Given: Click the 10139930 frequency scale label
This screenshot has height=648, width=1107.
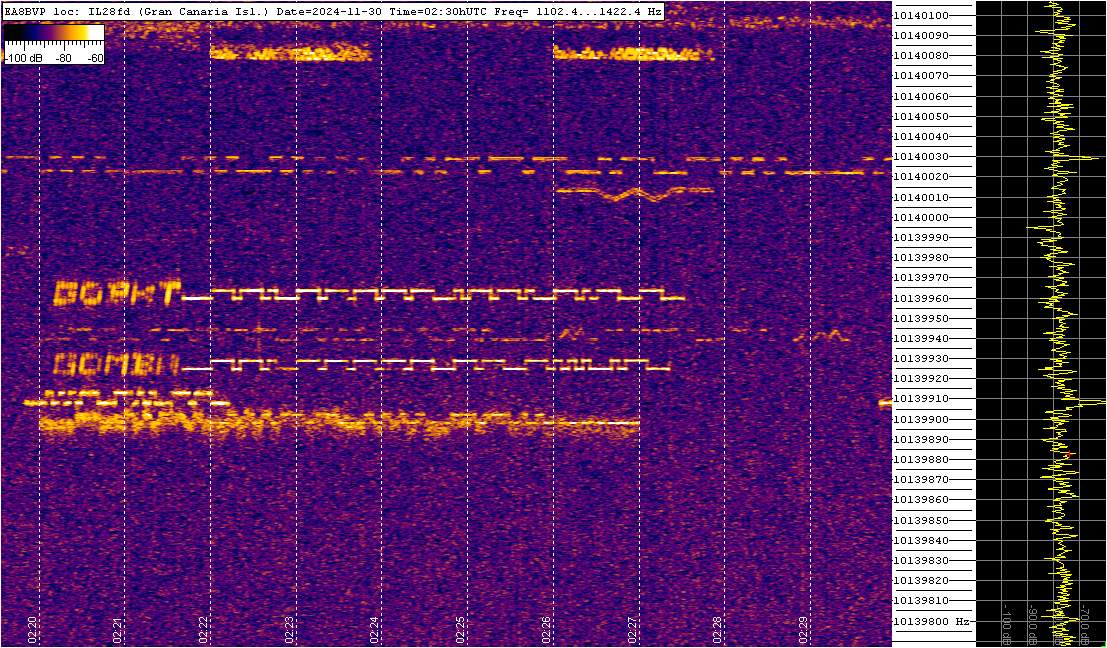Looking at the screenshot, I should pos(921,359).
